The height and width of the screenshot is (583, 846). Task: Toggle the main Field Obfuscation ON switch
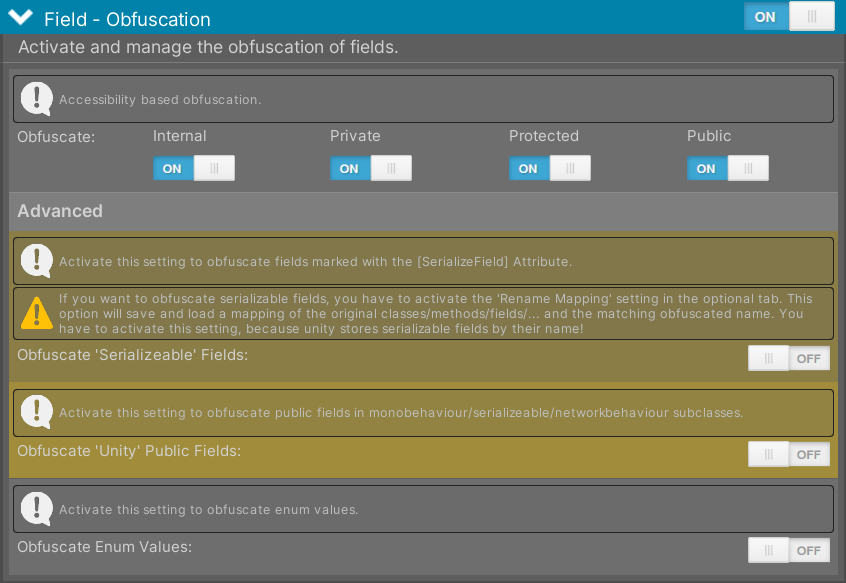(789, 17)
